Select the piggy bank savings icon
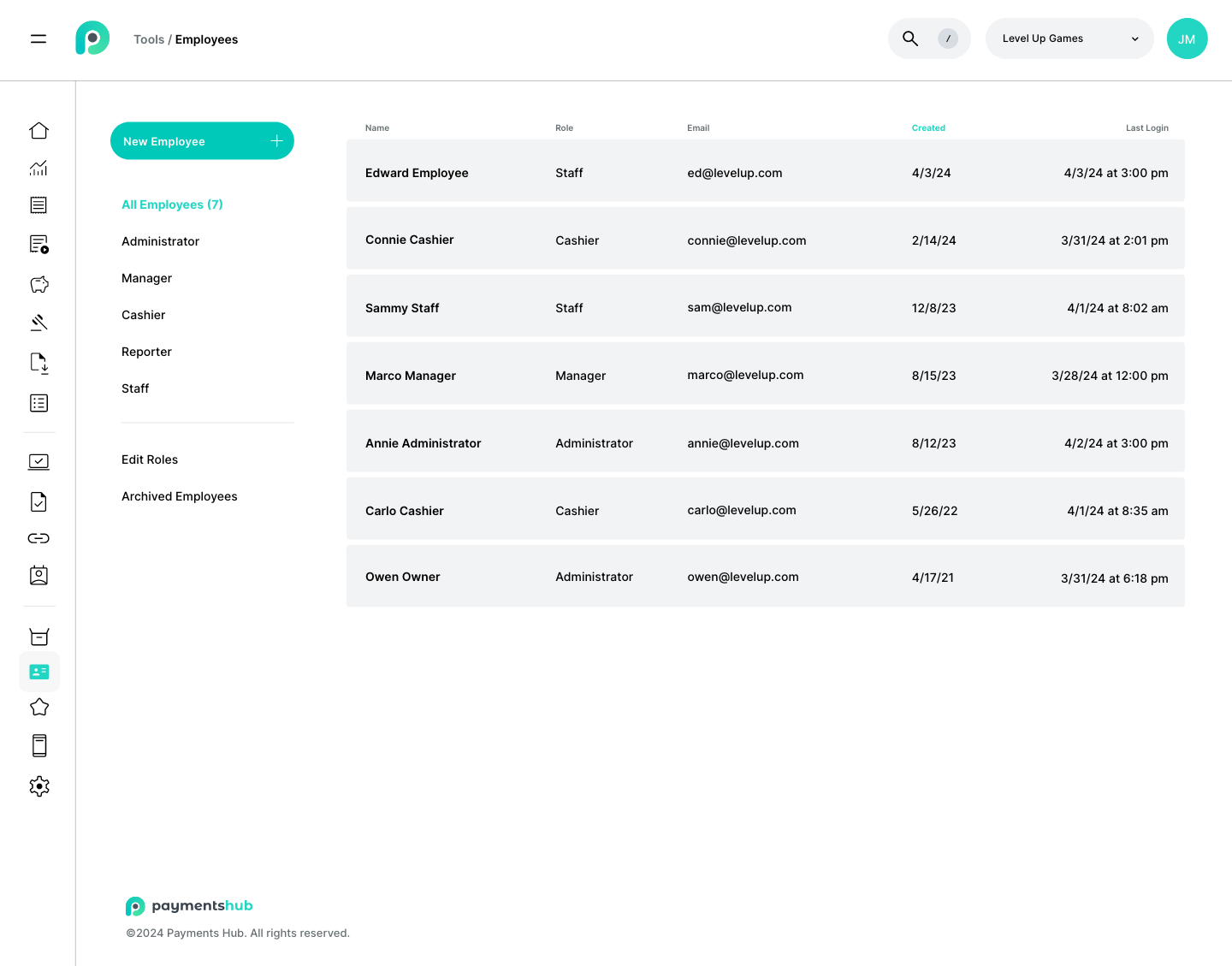 38,284
